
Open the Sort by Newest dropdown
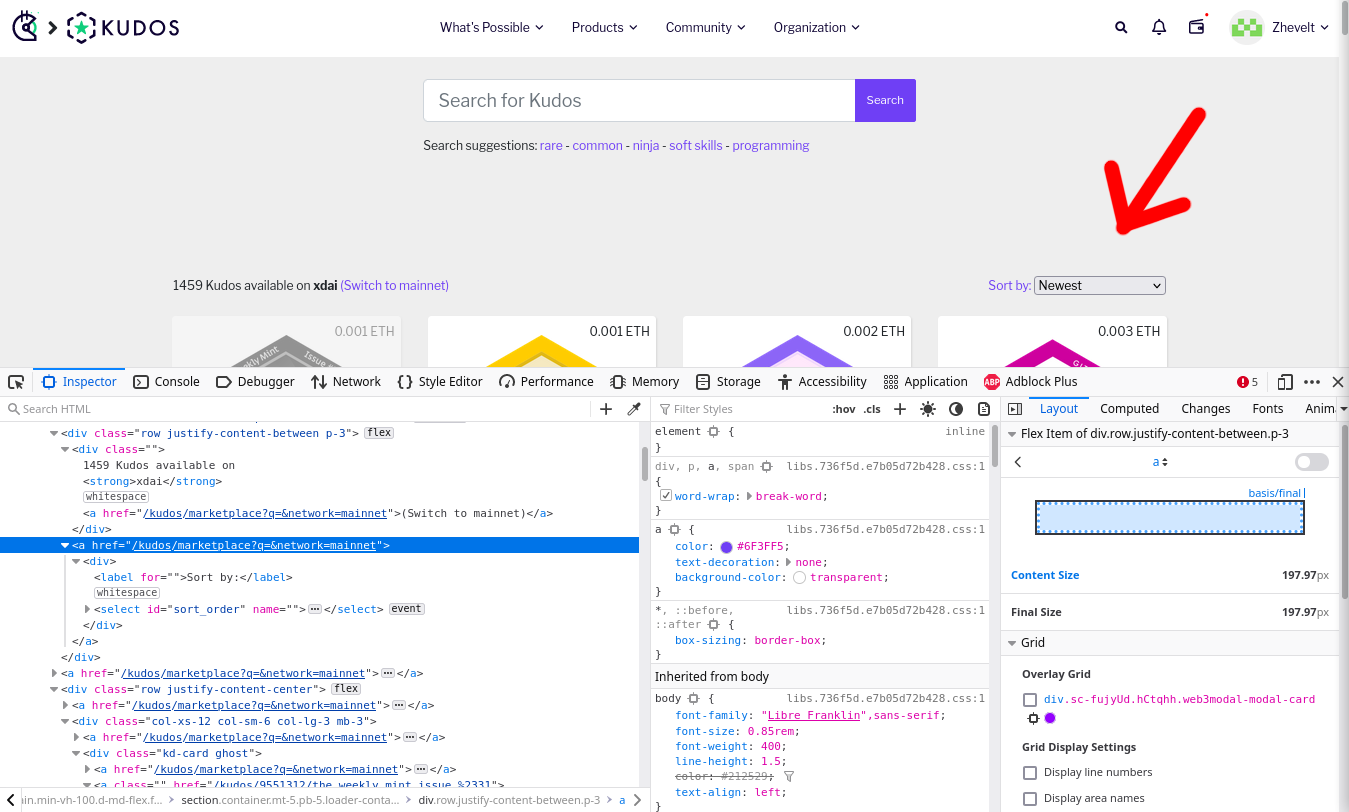[1100, 286]
